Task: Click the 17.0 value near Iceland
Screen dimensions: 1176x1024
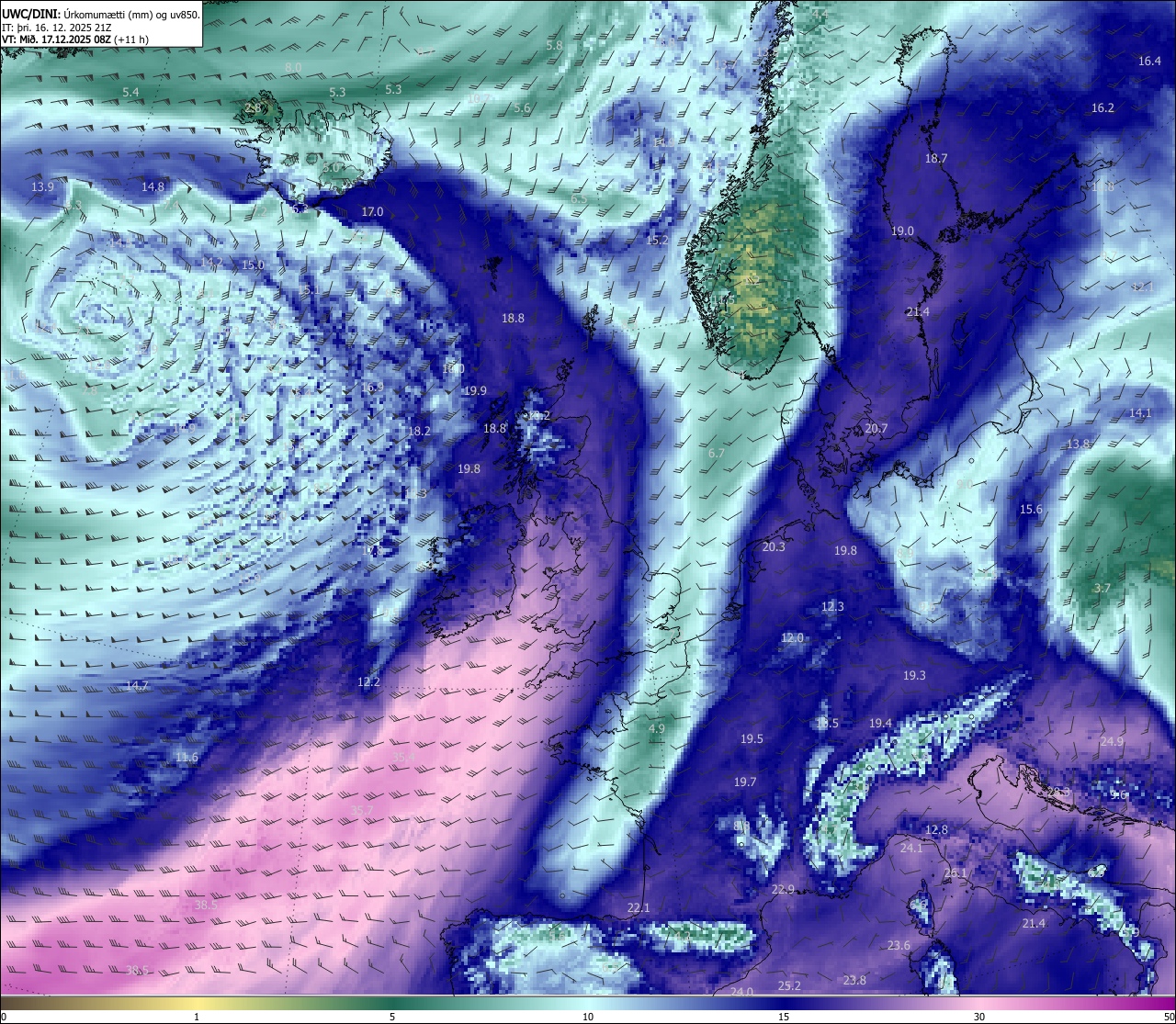Action: 372,211
